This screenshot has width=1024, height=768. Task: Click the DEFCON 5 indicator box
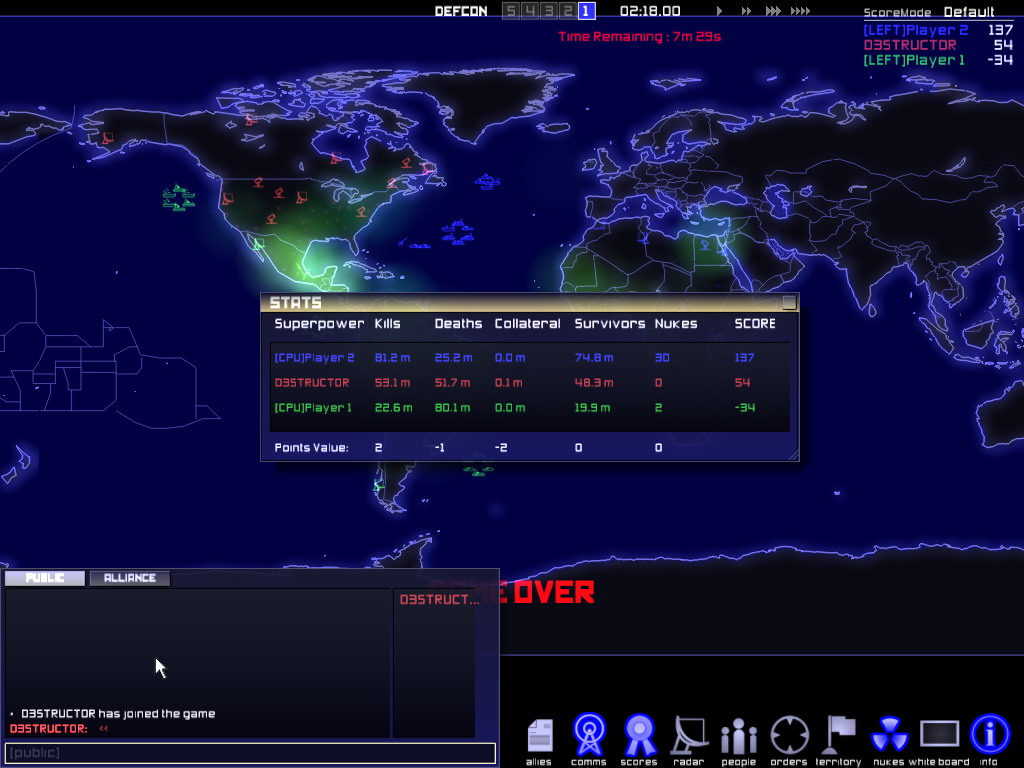pos(511,11)
